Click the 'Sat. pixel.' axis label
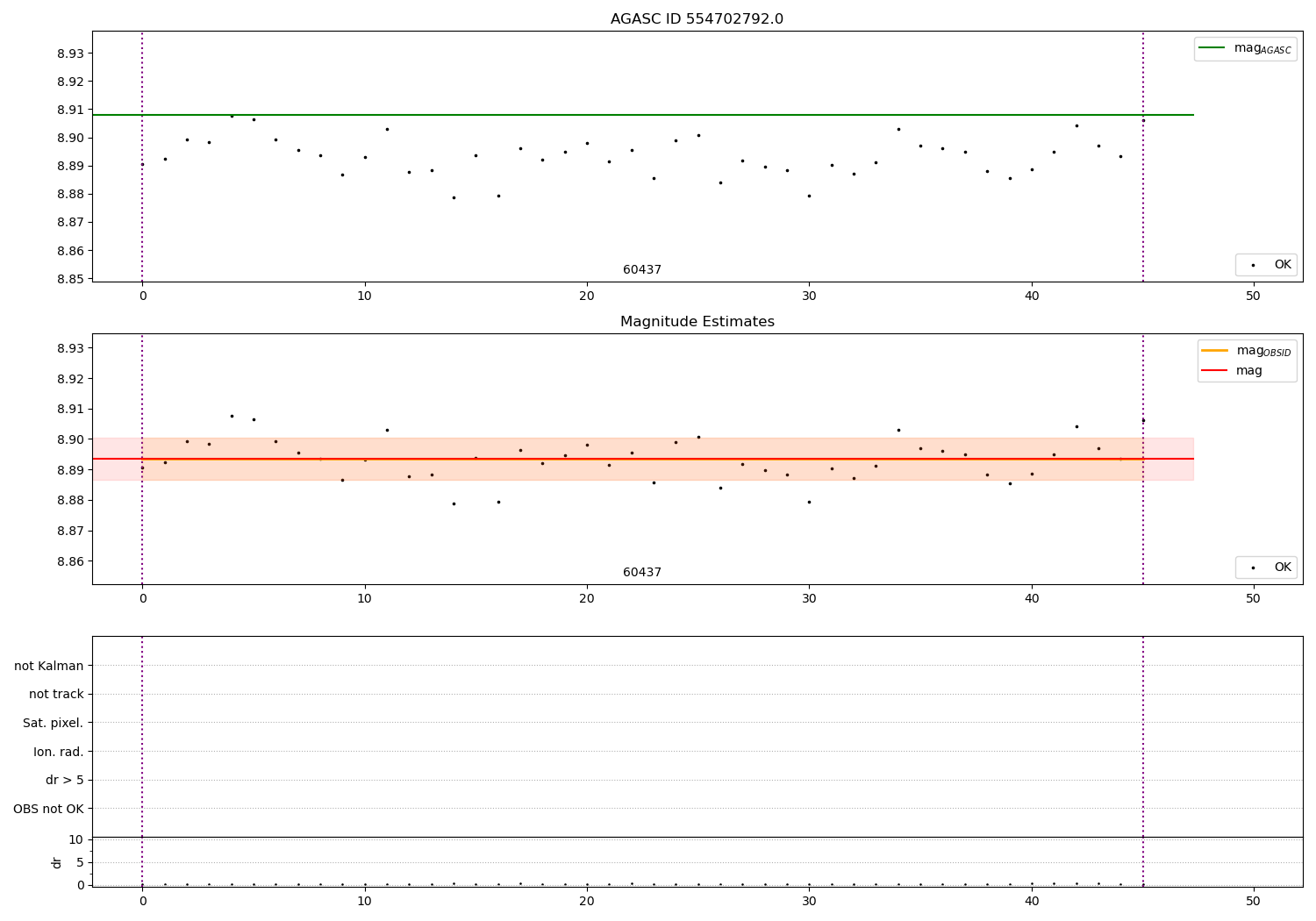1316x921 pixels. pos(54,723)
